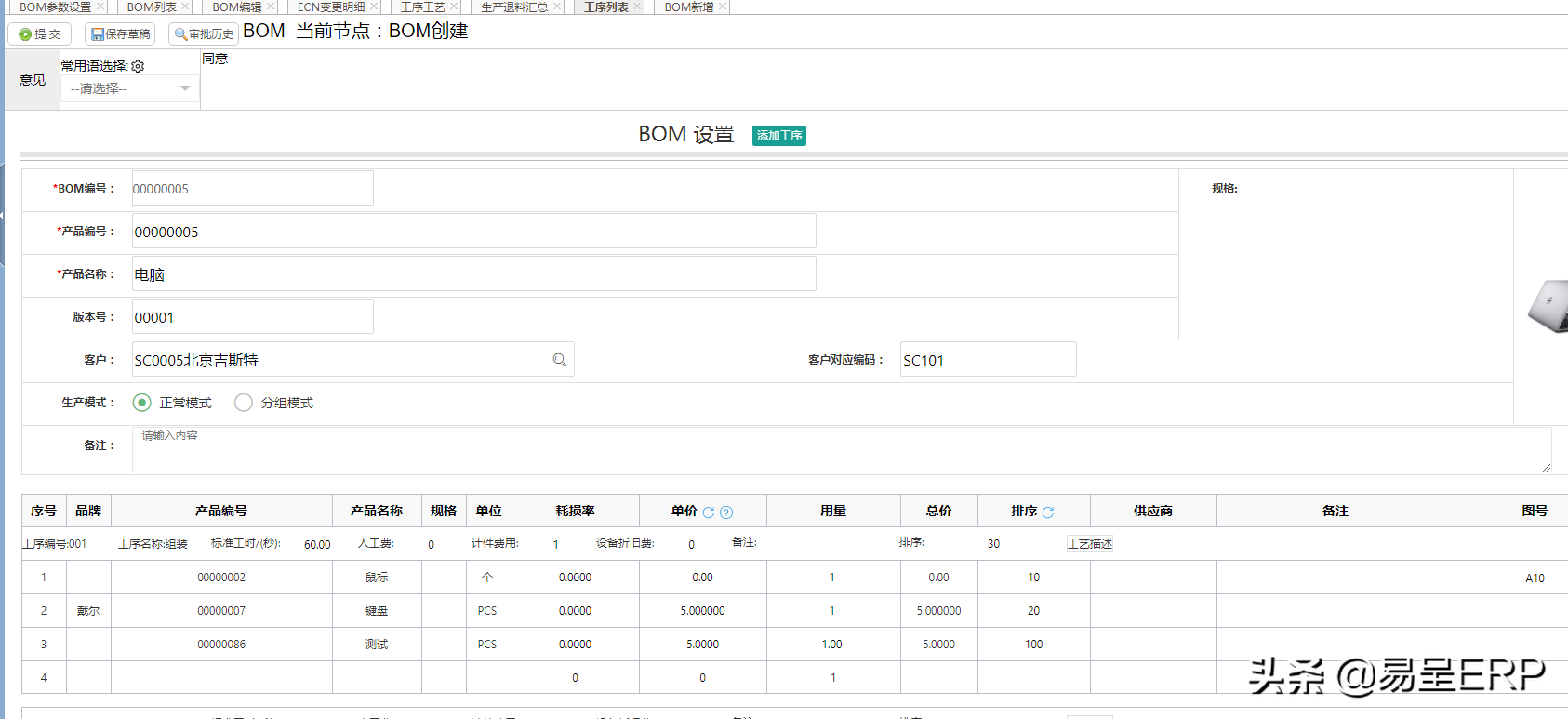Viewport: 1568px width, 719px height.
Task: Switch to the BOM列表 tab
Action: click(x=152, y=7)
